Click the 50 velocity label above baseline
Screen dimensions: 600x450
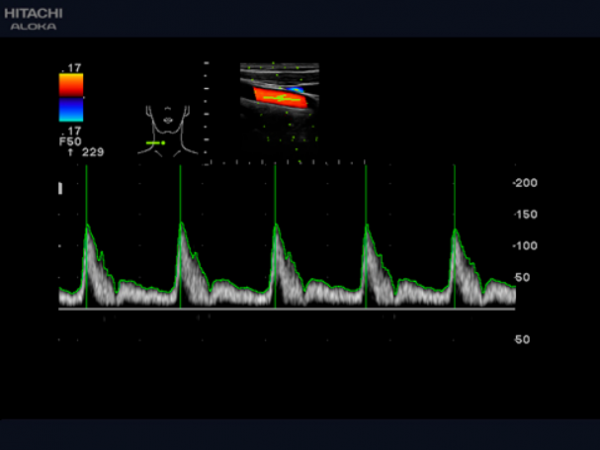click(x=523, y=277)
